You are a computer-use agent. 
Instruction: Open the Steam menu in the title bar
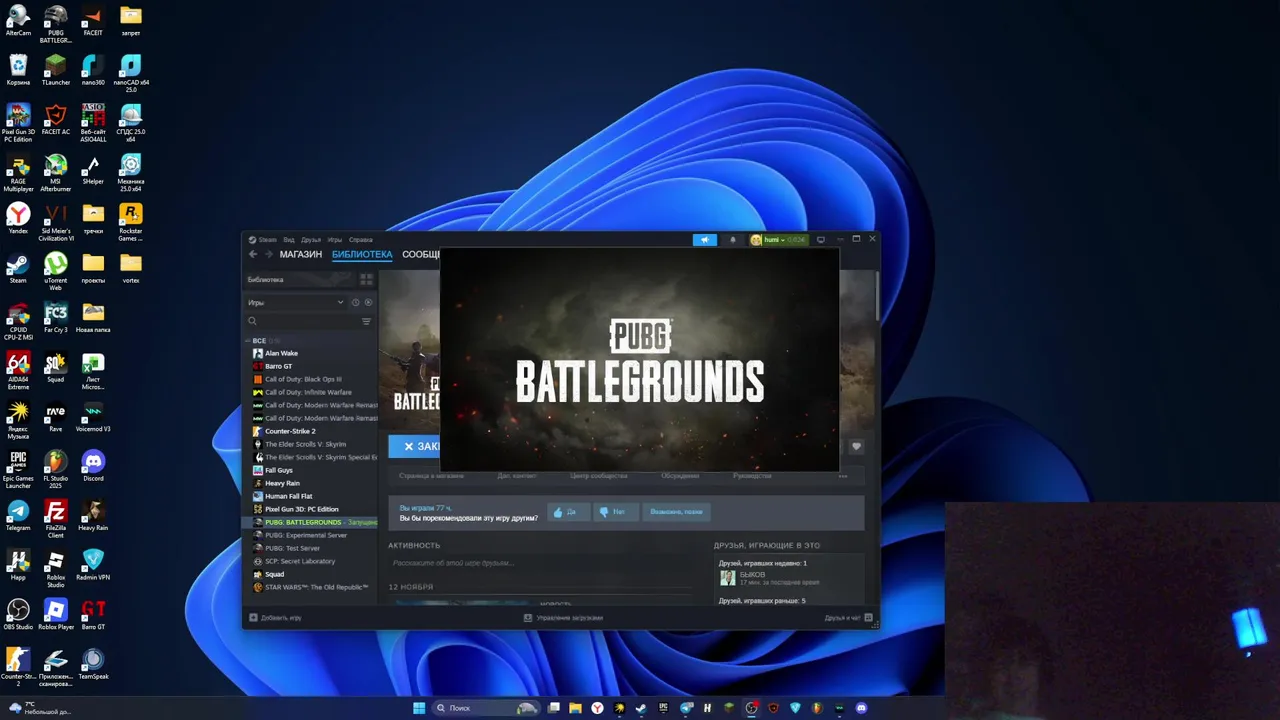click(264, 240)
